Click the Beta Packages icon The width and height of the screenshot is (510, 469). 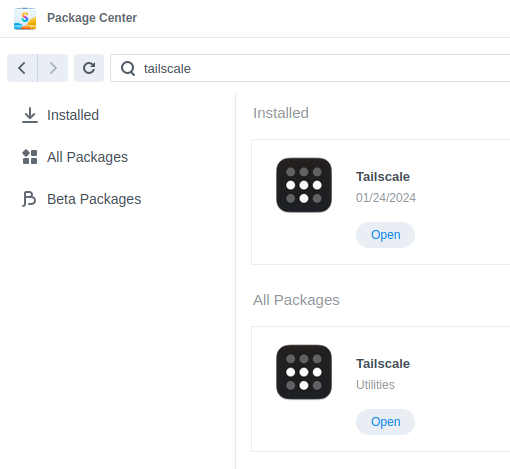point(29,199)
